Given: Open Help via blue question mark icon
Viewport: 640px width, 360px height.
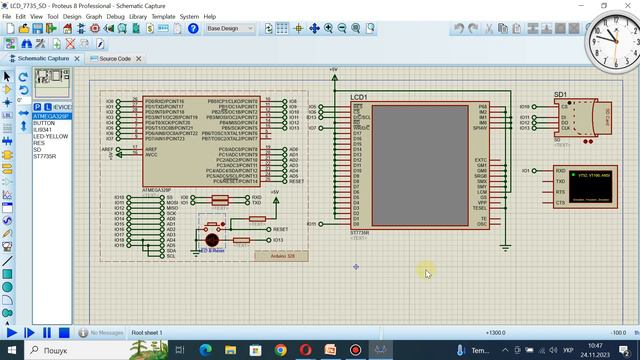Looking at the screenshot, I should coord(193,29).
